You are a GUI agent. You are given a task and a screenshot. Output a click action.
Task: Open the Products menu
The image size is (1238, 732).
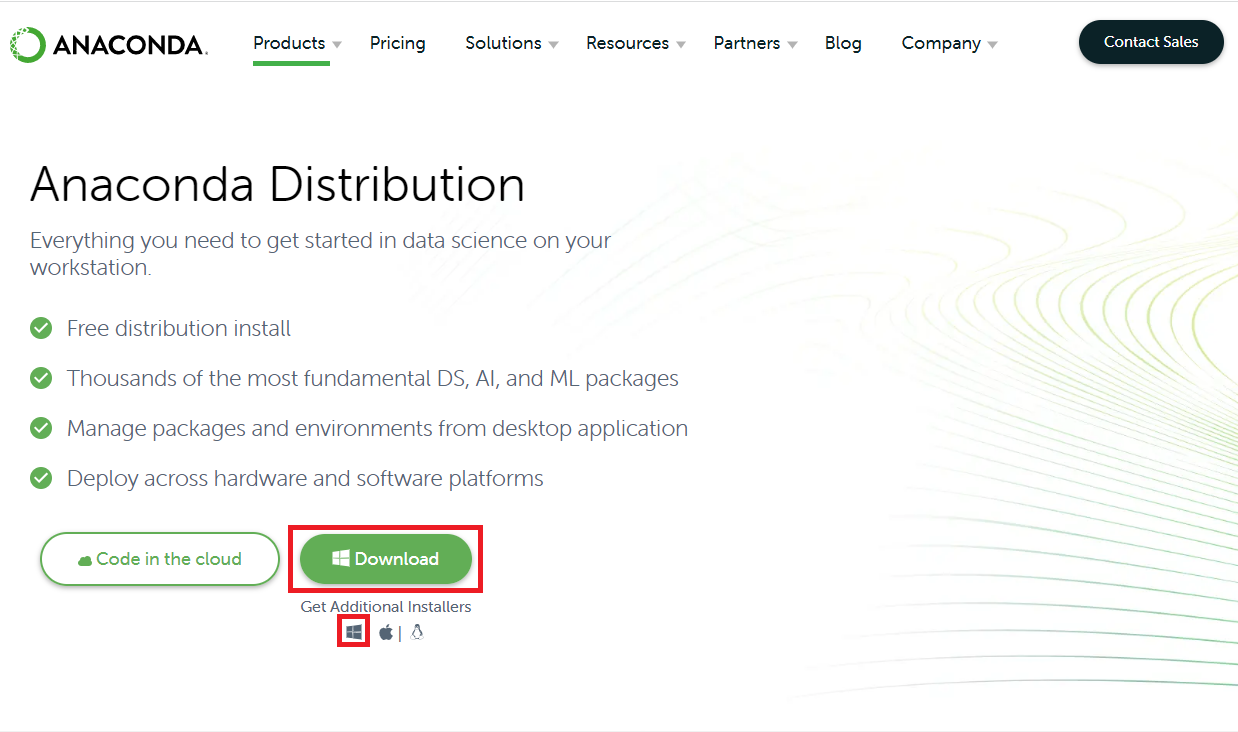pyautogui.click(x=289, y=43)
